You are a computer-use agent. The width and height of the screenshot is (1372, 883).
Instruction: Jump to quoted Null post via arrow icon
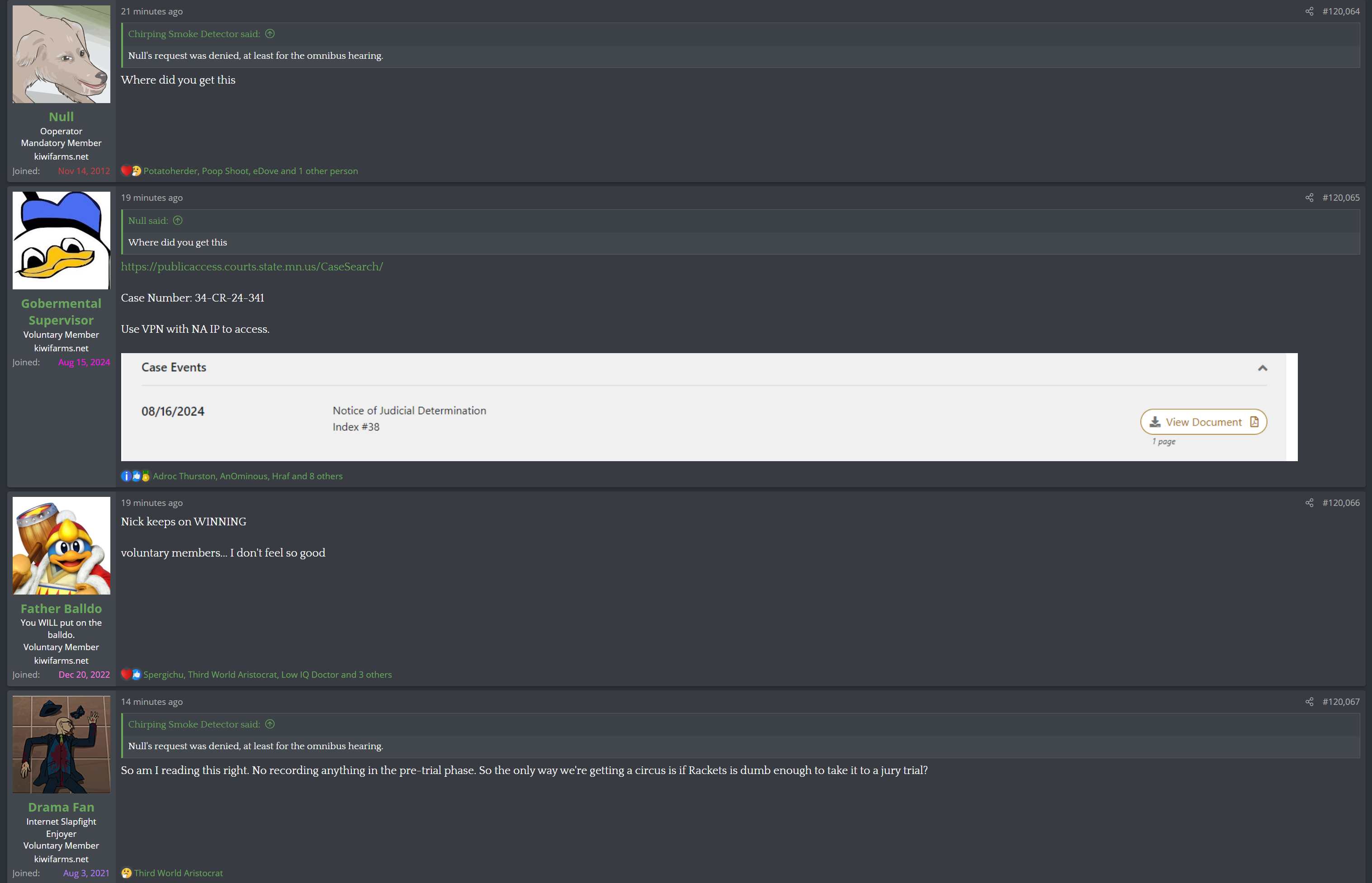pos(178,221)
